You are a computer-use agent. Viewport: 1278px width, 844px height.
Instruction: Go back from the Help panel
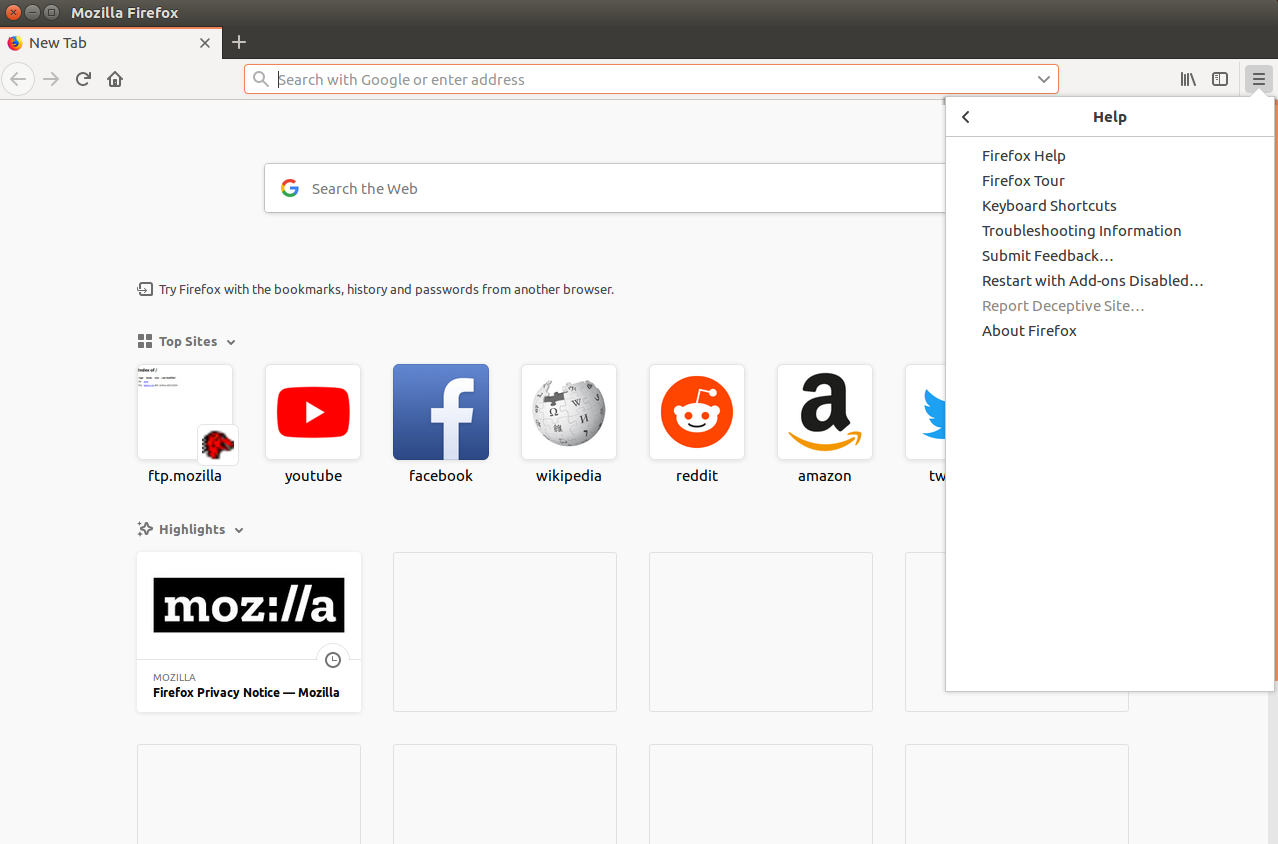966,117
